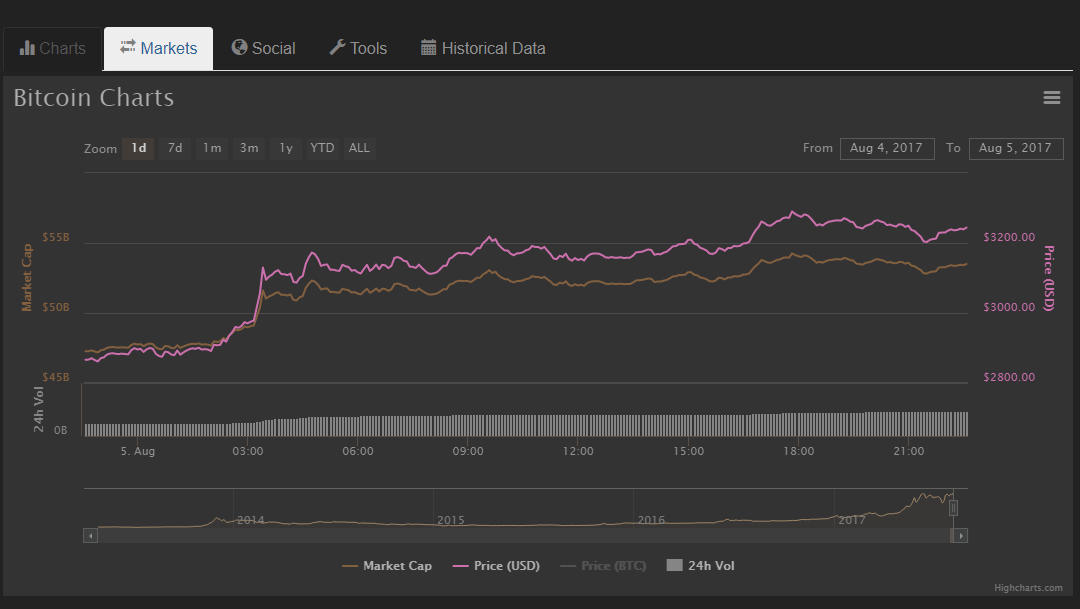This screenshot has height=609, width=1080.
Task: Open the Charts tab
Action: click(x=53, y=48)
